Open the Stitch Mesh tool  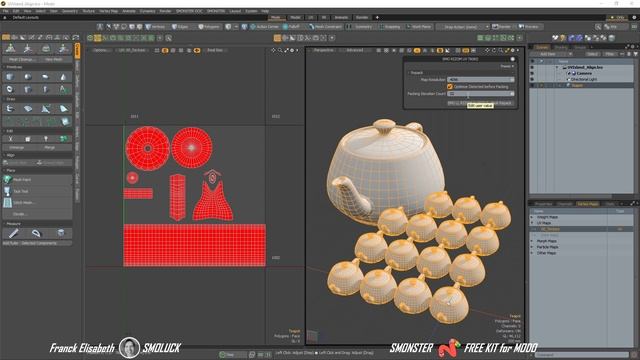click(38, 202)
